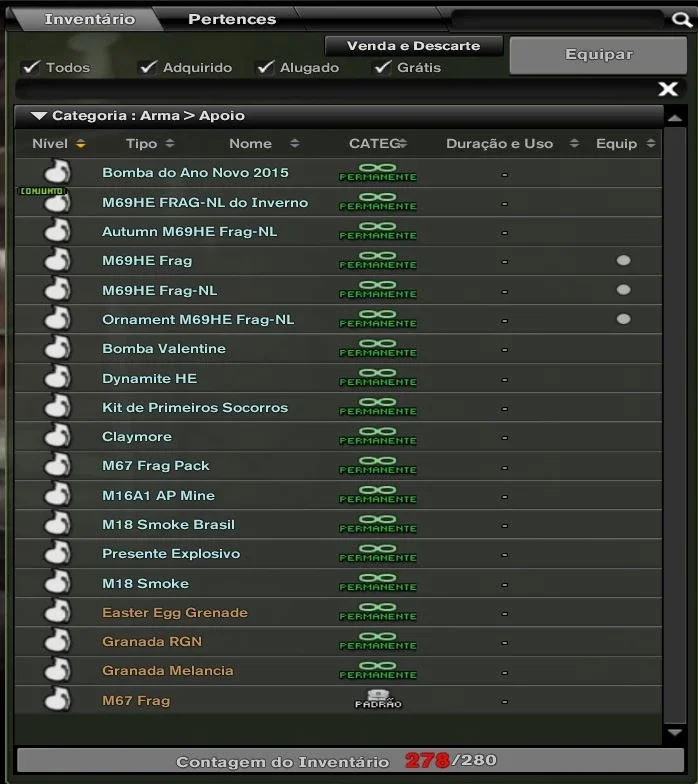The image size is (698, 784).
Task: Click Permanente icon for Granada Melancia
Action: (378, 670)
